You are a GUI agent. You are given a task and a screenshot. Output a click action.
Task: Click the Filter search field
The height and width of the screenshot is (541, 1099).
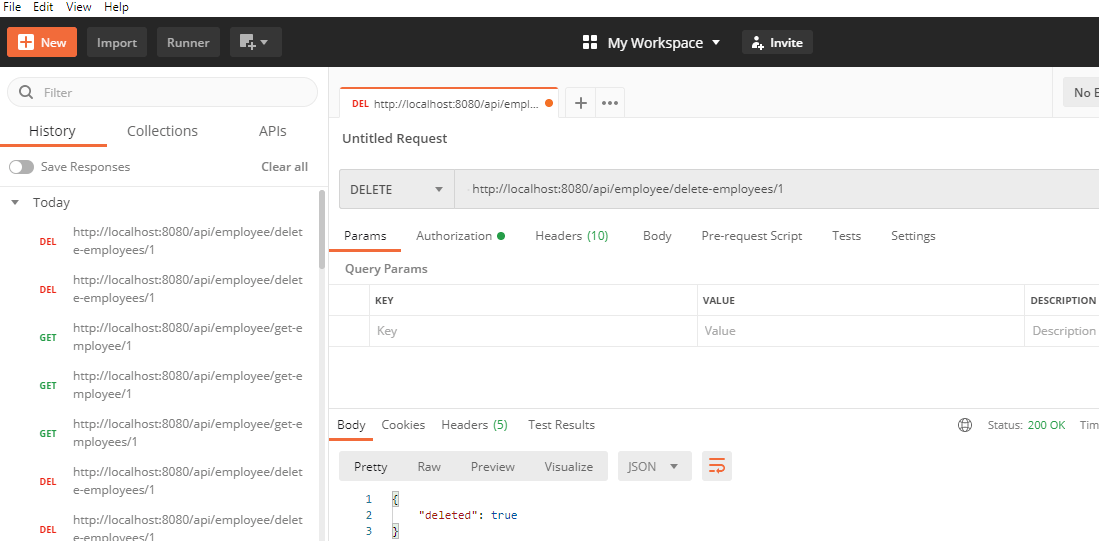(163, 92)
